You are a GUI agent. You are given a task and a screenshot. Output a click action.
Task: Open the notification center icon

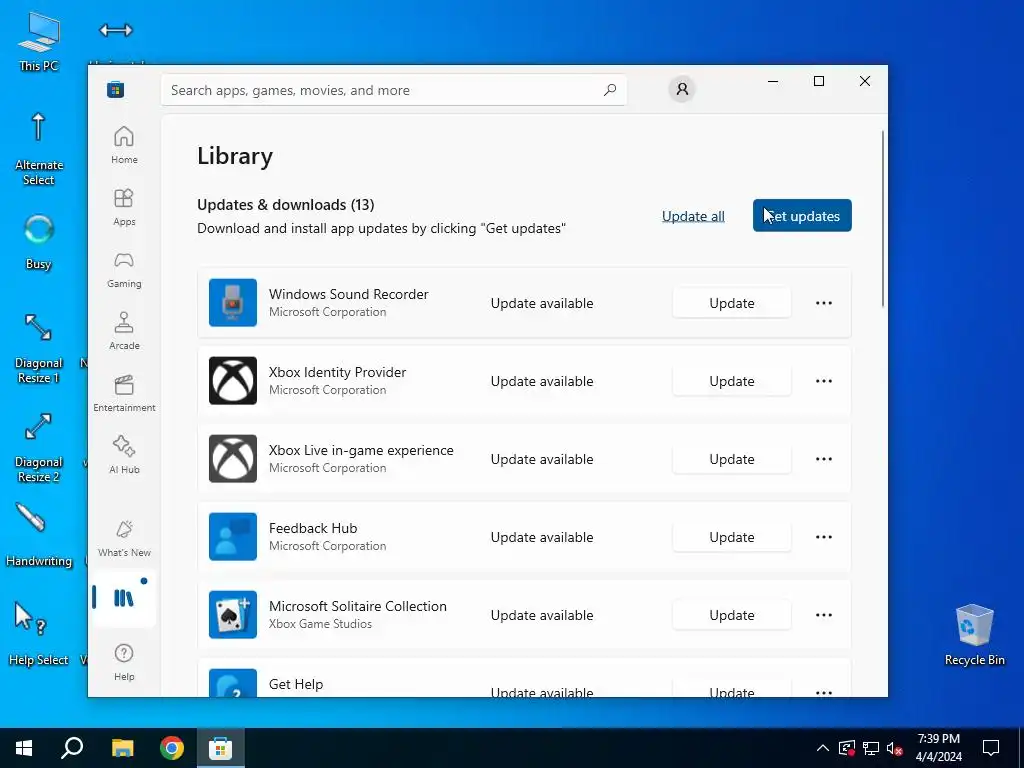[991, 748]
